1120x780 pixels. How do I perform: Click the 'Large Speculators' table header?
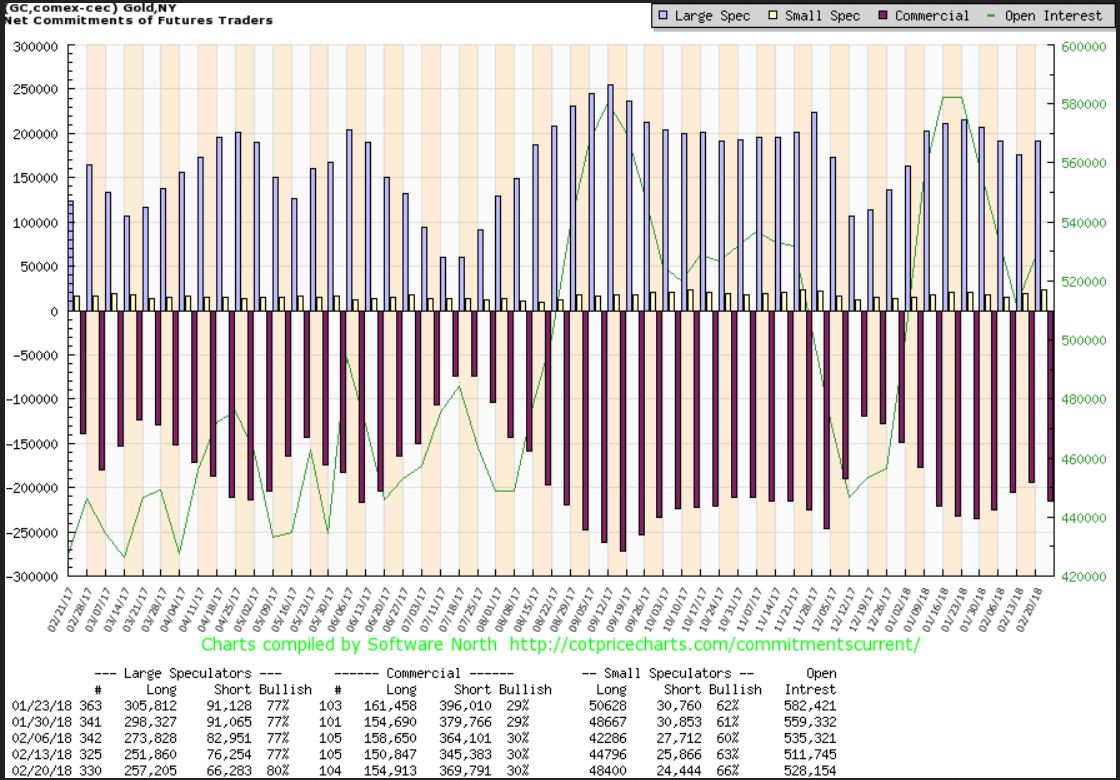click(186, 674)
